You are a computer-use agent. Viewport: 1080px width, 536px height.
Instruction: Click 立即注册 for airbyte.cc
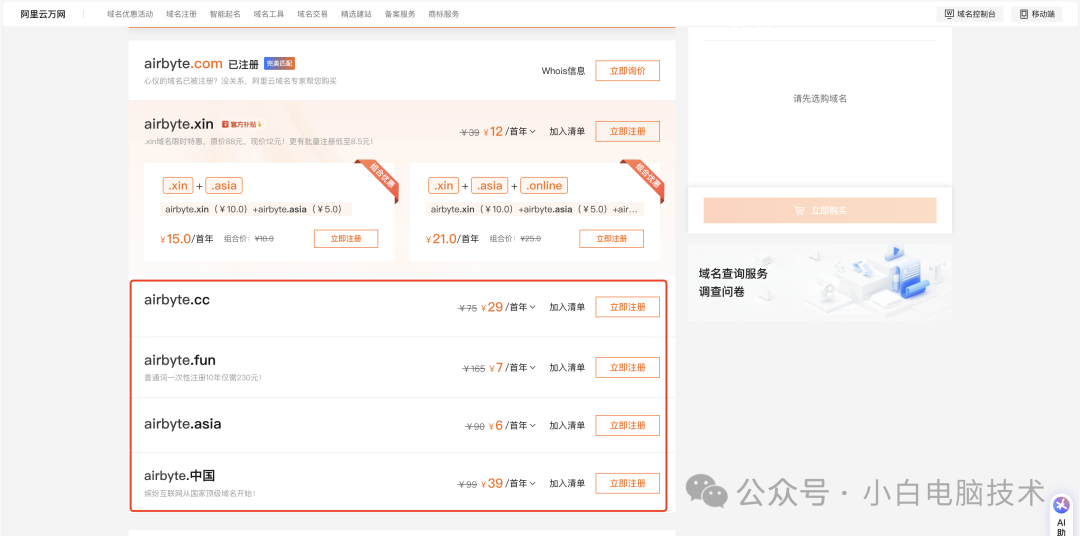point(627,307)
